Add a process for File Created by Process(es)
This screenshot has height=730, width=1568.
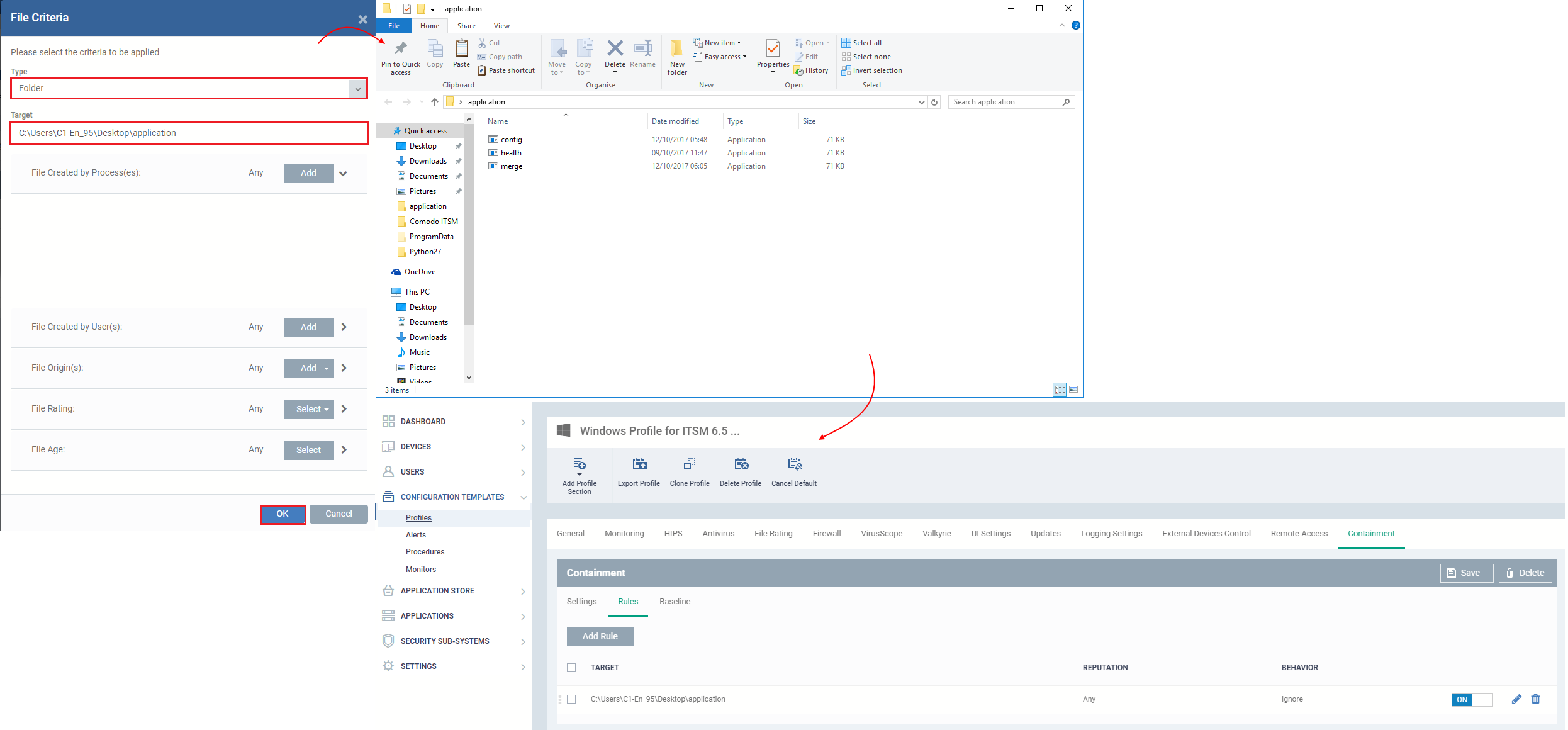tap(309, 174)
